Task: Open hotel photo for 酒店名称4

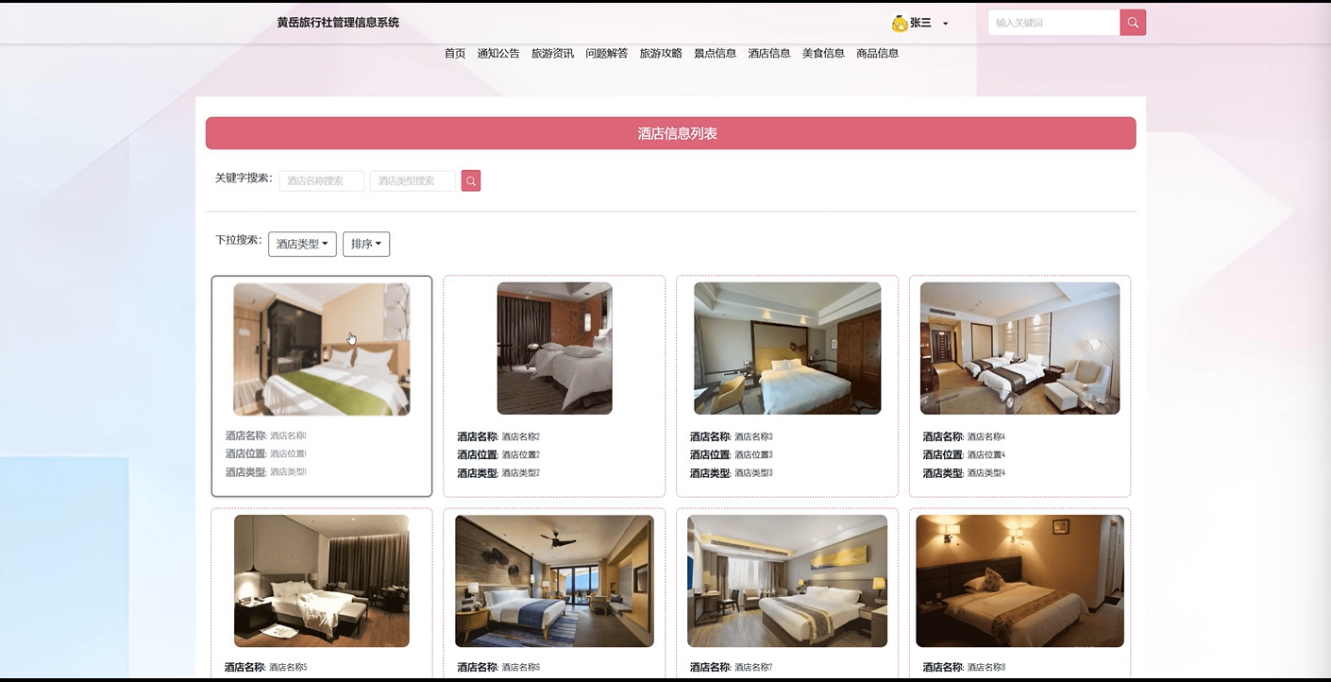Action: (x=1020, y=348)
